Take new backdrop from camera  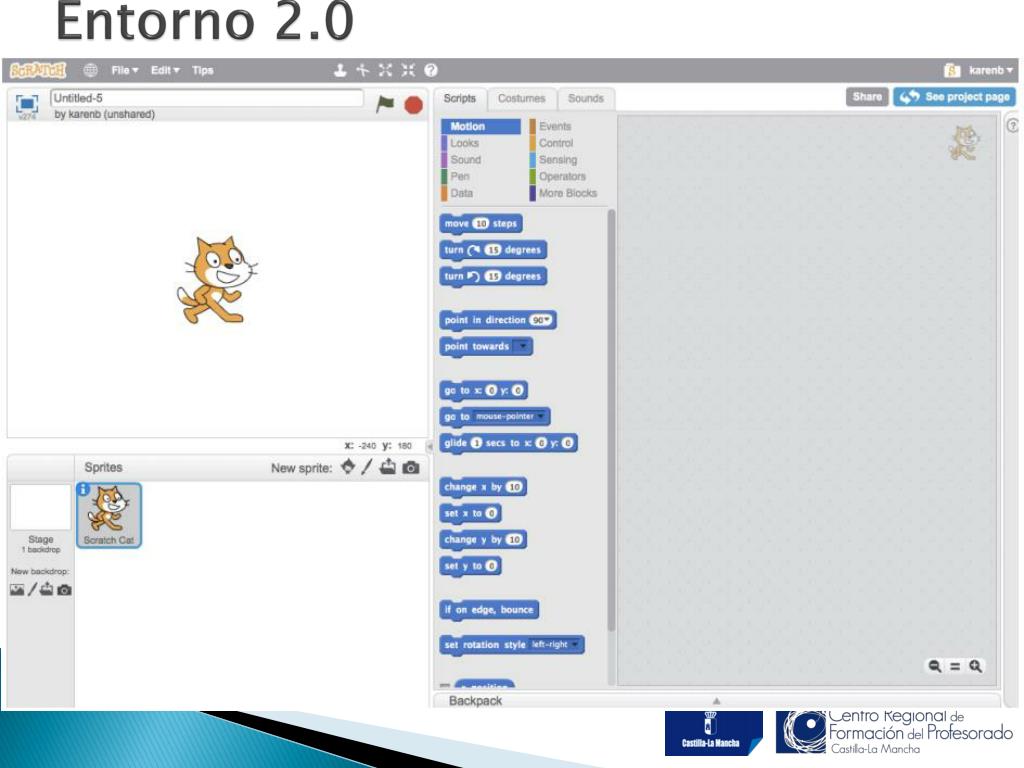pos(64,590)
